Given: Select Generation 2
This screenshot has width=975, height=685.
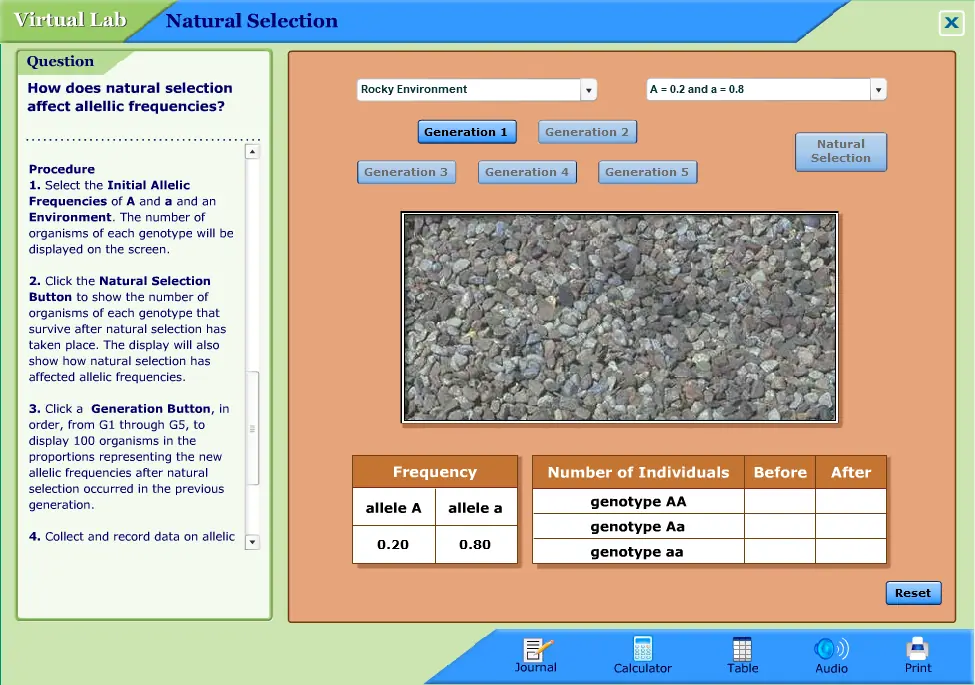Looking at the screenshot, I should tap(587, 132).
